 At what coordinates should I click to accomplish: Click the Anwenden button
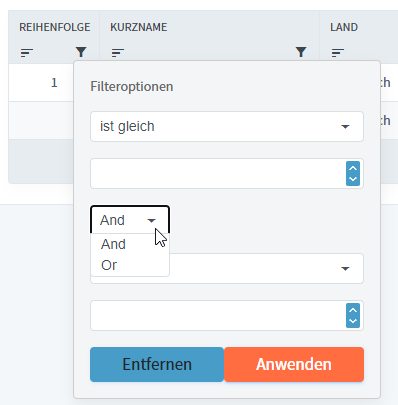[x=294, y=364]
